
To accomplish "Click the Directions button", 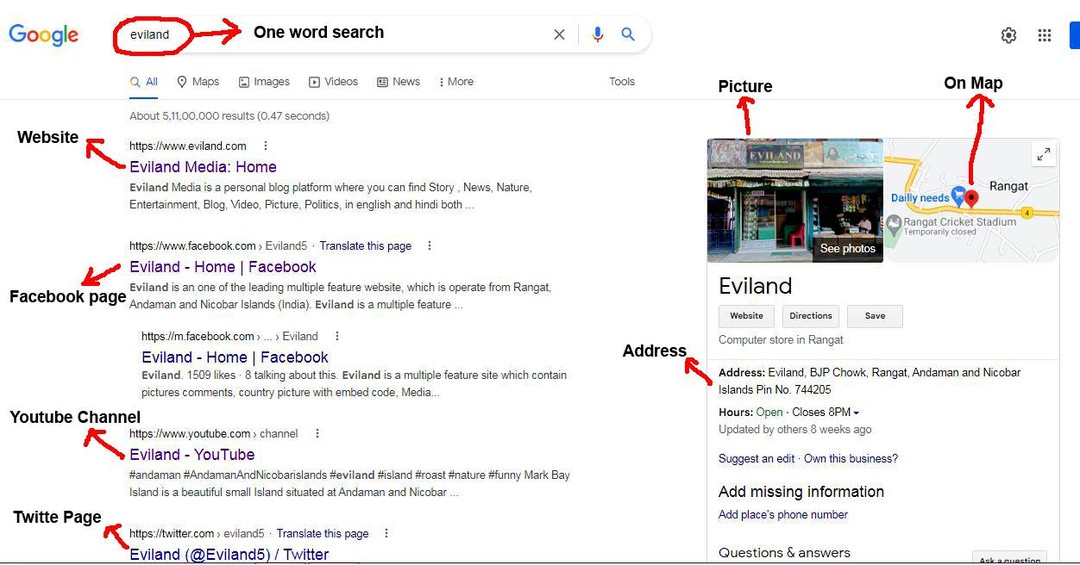I will 811,316.
